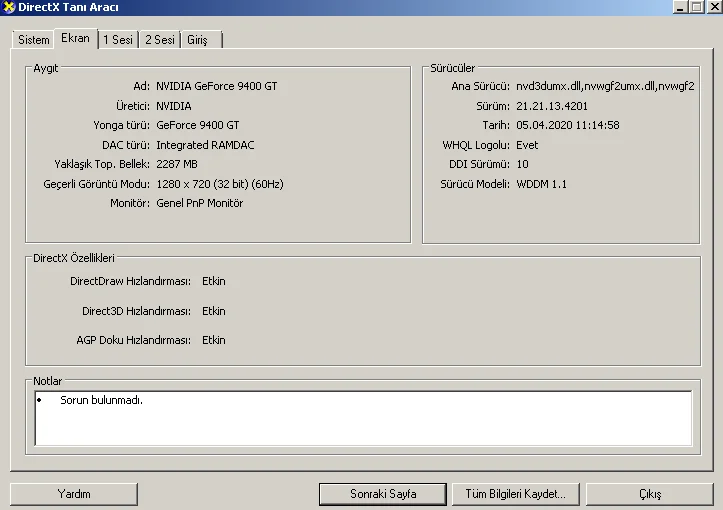
Task: Click the date '05.04.2020 11:14:58'
Action: (568, 125)
